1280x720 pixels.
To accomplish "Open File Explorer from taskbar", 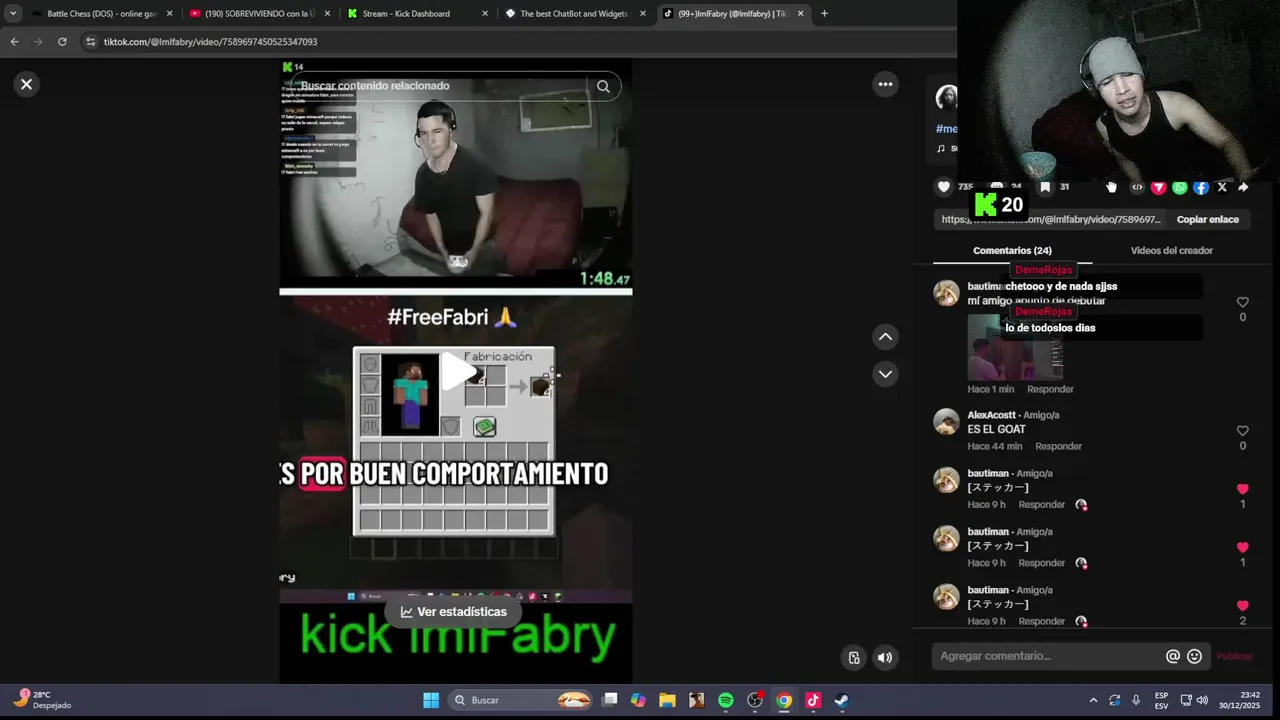I will point(667,700).
